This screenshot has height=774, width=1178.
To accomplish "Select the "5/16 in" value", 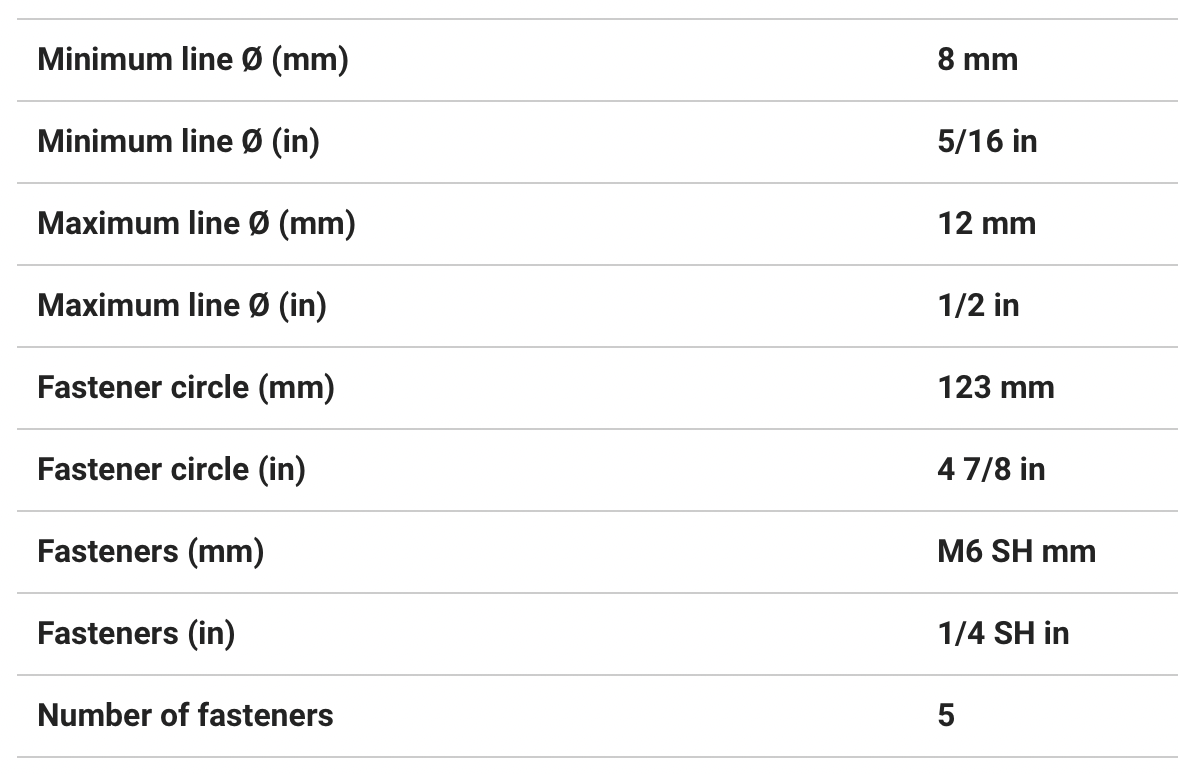I will (987, 142).
